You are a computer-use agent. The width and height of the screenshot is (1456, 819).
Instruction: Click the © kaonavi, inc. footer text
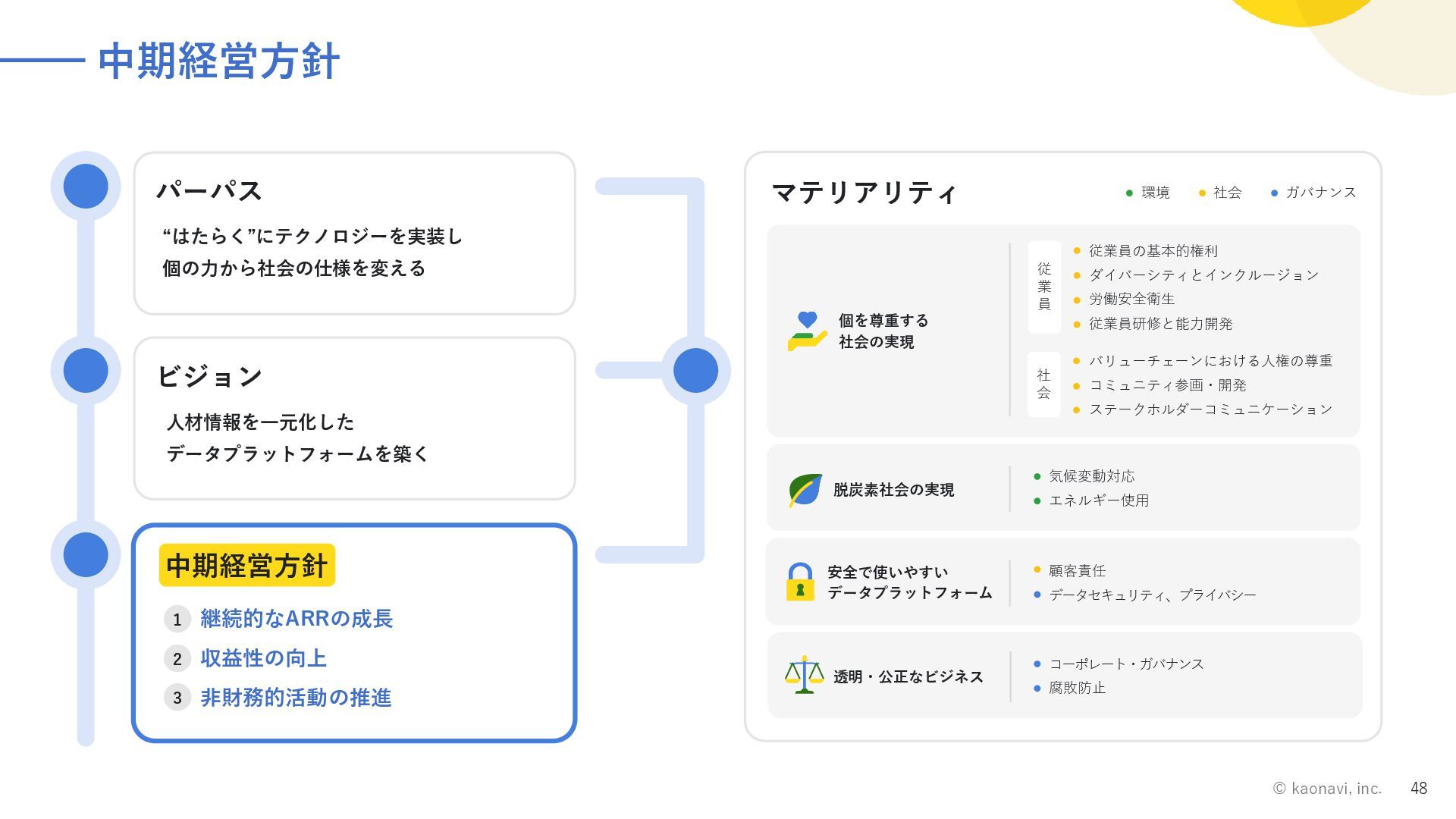coord(1327,789)
